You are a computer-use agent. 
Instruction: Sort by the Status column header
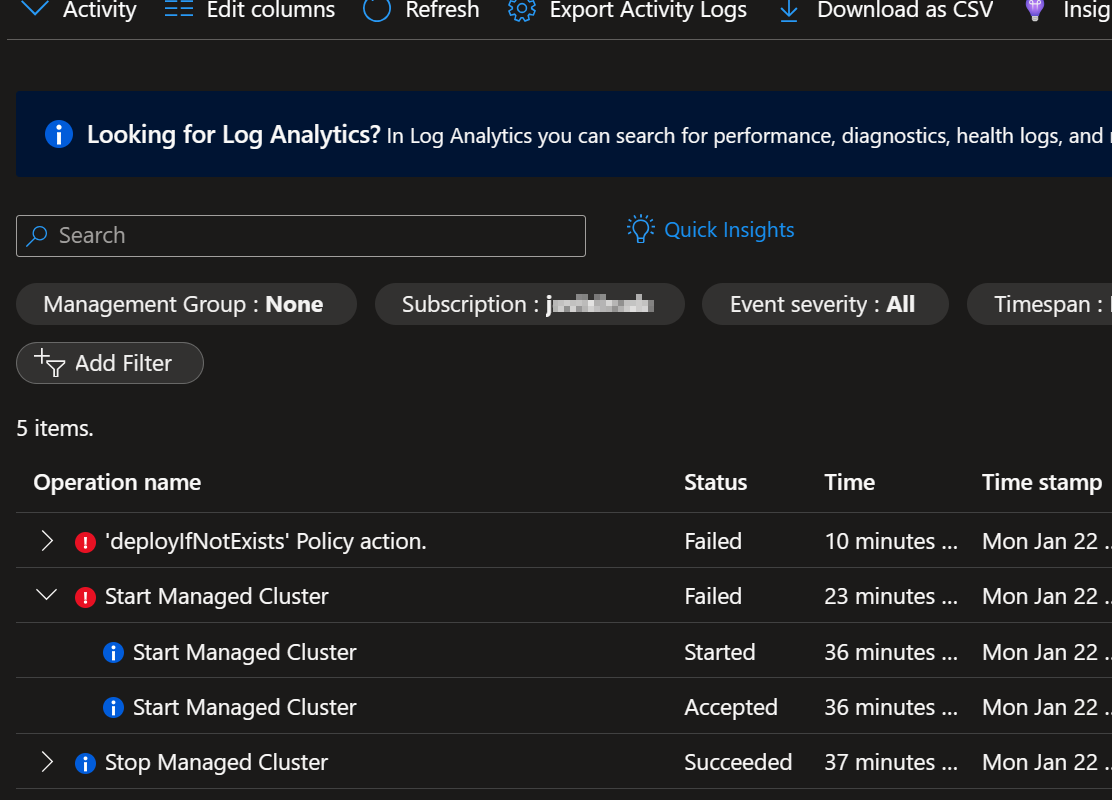tap(715, 482)
